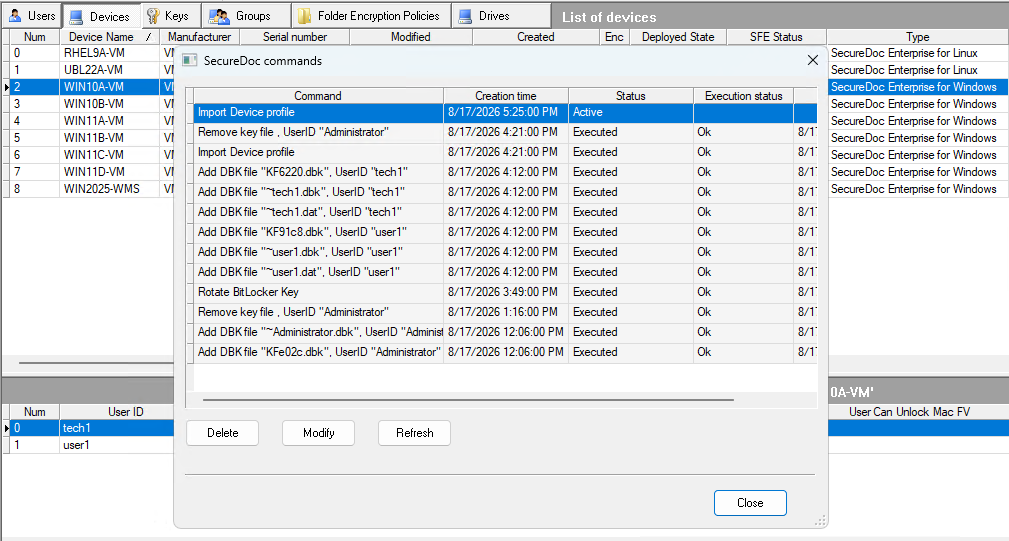Open the Keys tab
Viewport: 1009px width, 541px height.
point(171,15)
